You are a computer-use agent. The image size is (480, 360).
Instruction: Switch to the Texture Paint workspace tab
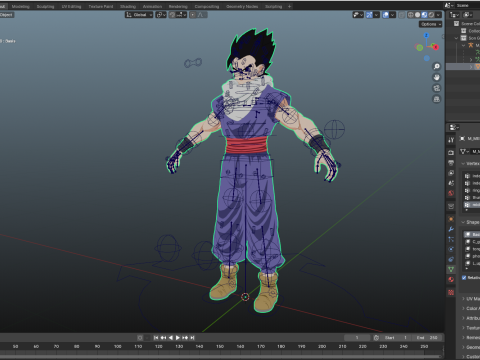click(101, 6)
